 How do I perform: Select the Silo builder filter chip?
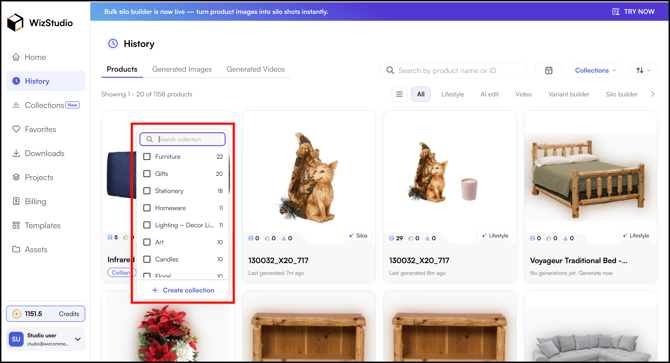(x=622, y=94)
